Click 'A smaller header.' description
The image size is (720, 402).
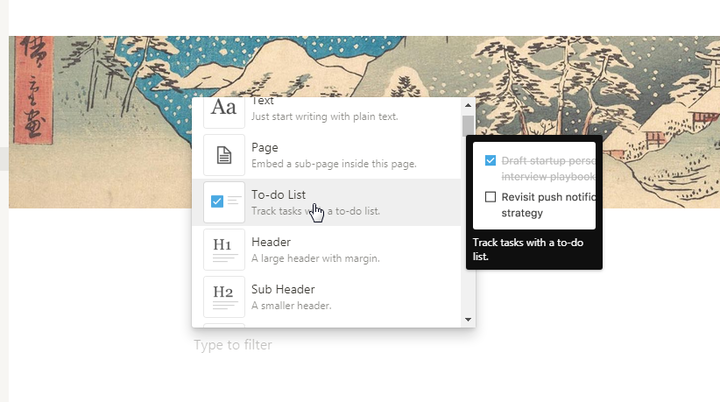coord(291,306)
